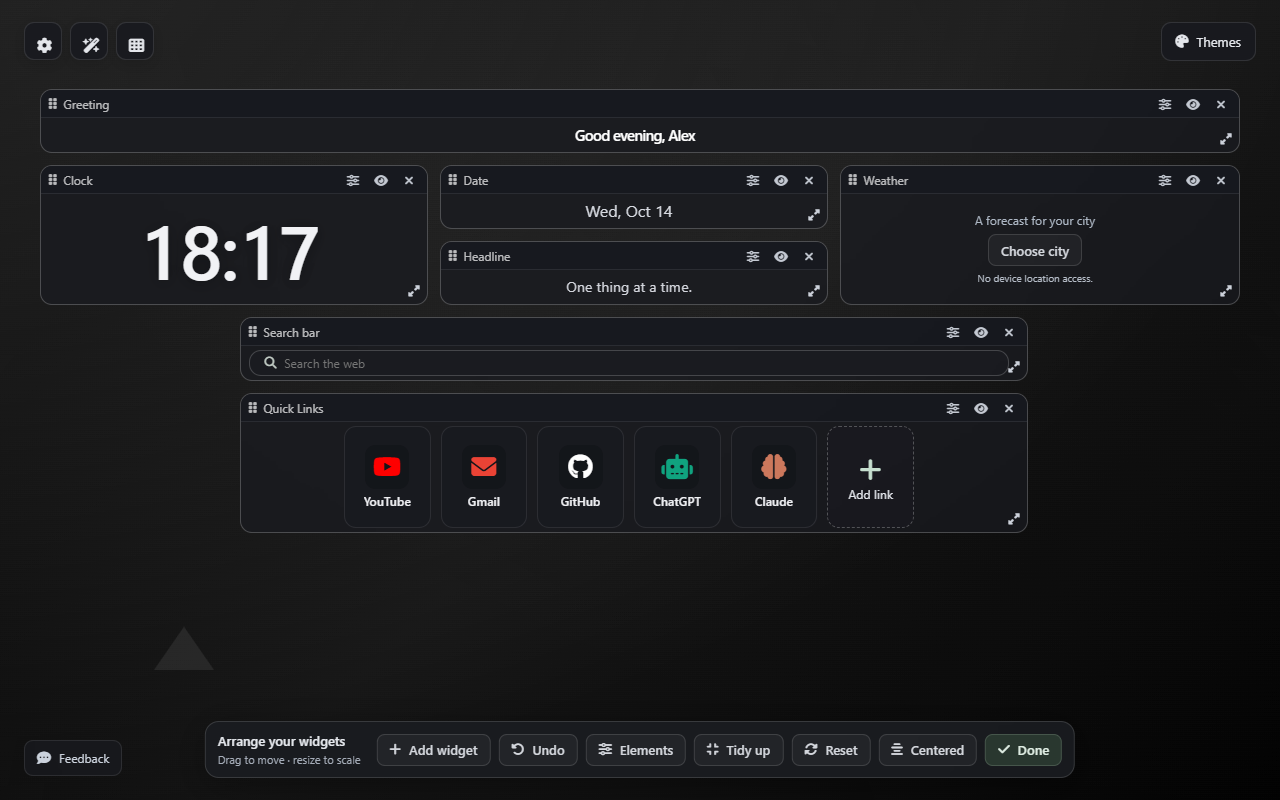Toggle Weather widget visibility eye
This screenshot has height=800, width=1280.
click(1193, 180)
